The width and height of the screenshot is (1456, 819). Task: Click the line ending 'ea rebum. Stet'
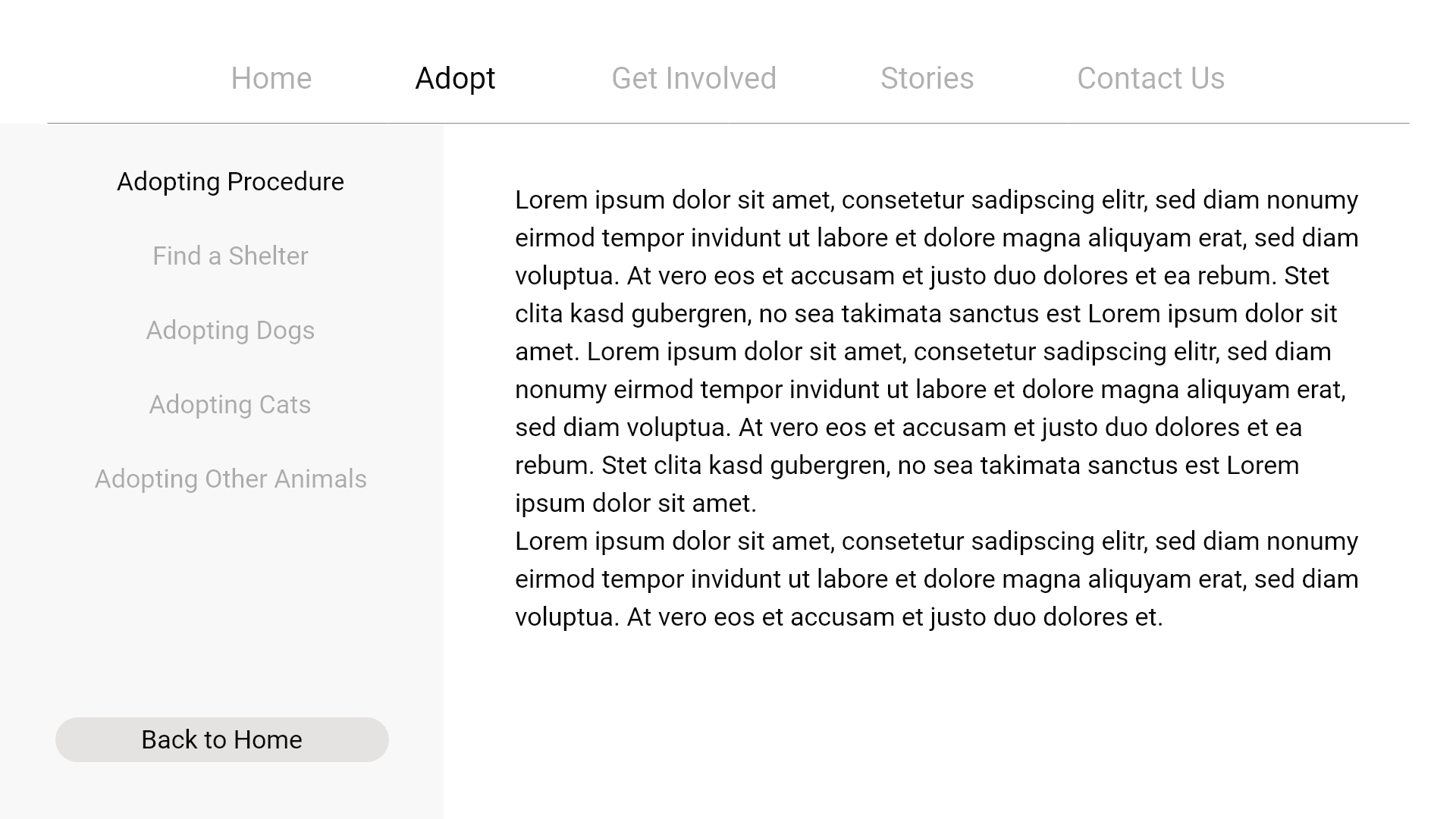point(922,276)
